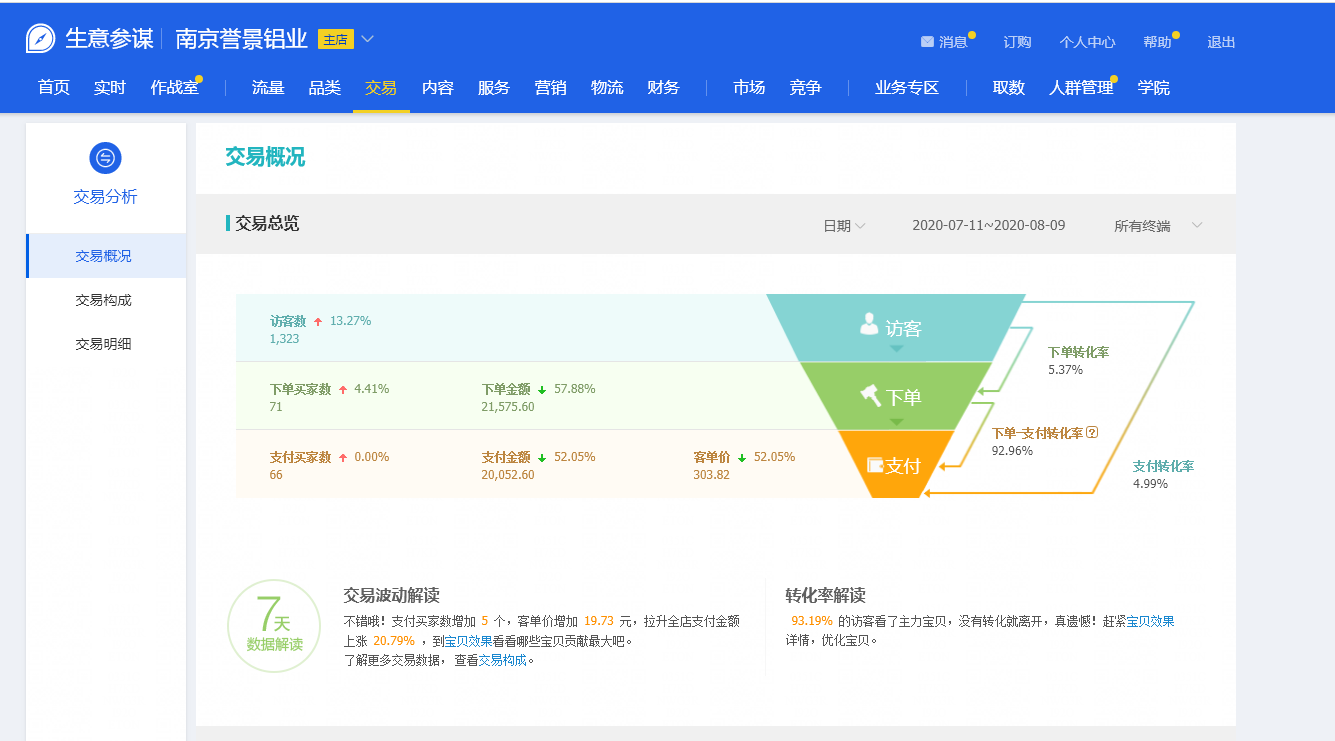Open the 交易构成 link in 交易波动解读
The height and width of the screenshot is (741, 1335).
point(502,660)
